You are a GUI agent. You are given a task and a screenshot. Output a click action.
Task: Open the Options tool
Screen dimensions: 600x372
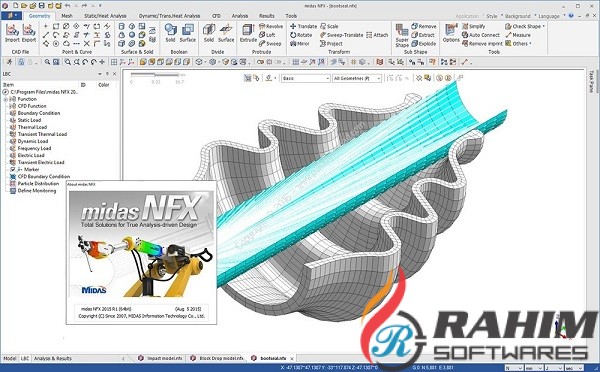[451, 33]
